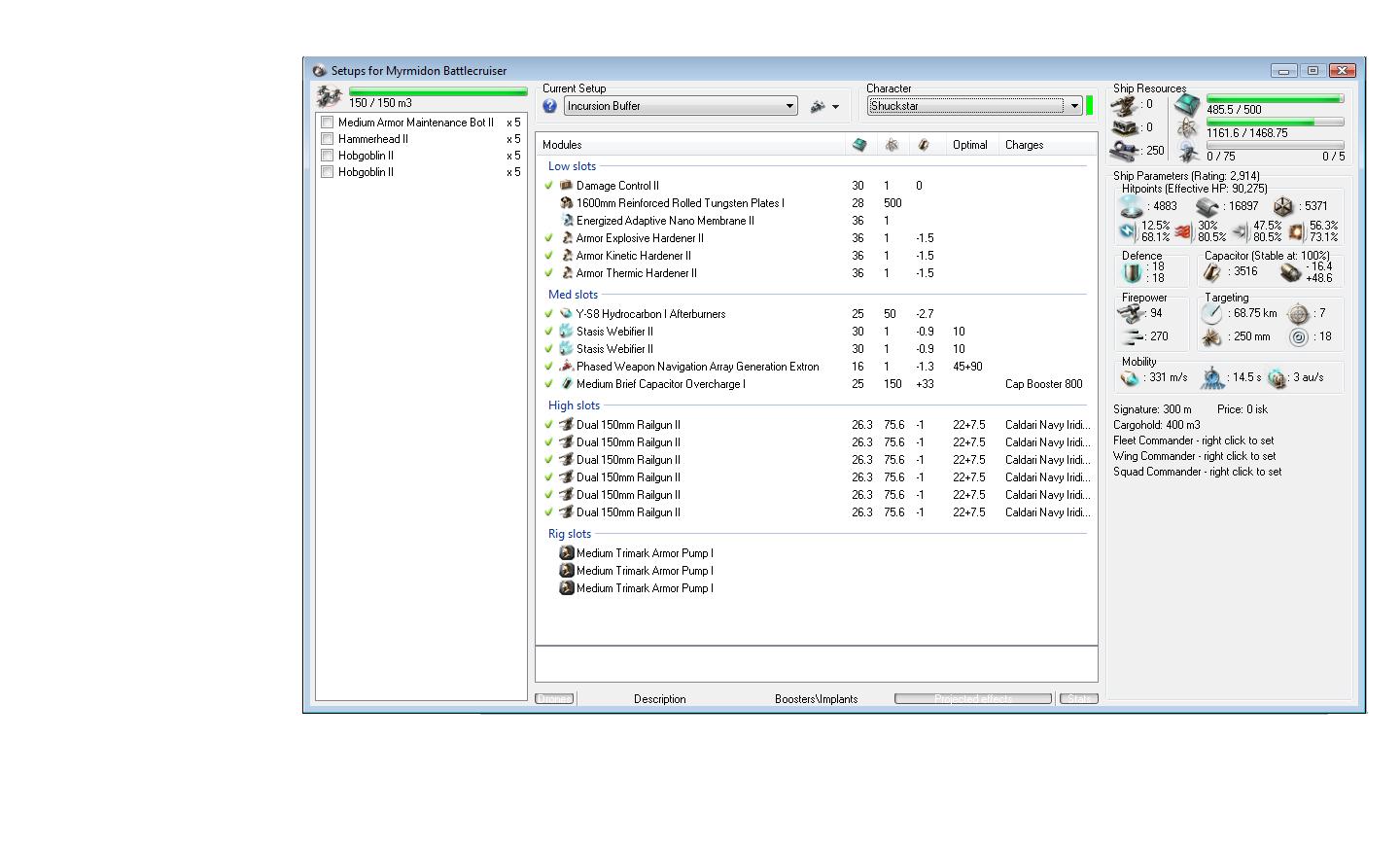
Task: Click the thermal resistance icon
Action: pyautogui.click(x=1183, y=231)
